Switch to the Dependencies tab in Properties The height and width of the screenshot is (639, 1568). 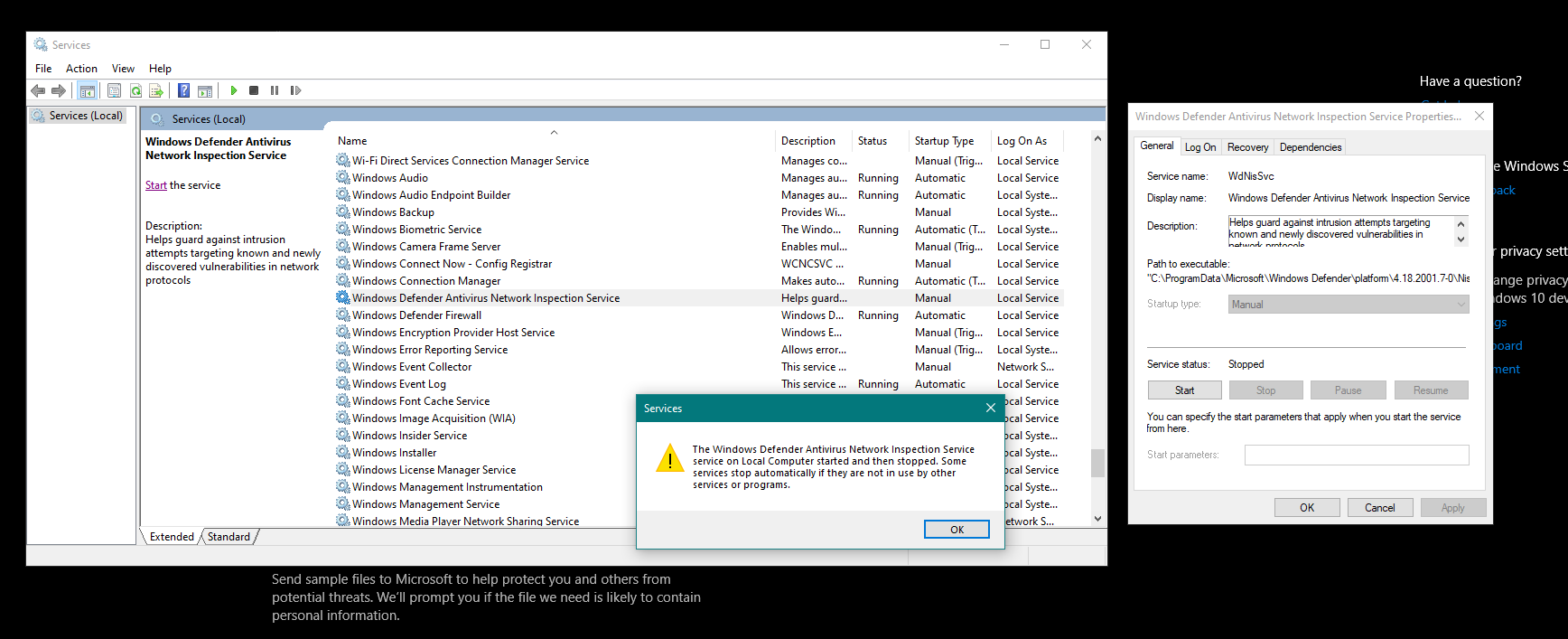click(x=1310, y=147)
